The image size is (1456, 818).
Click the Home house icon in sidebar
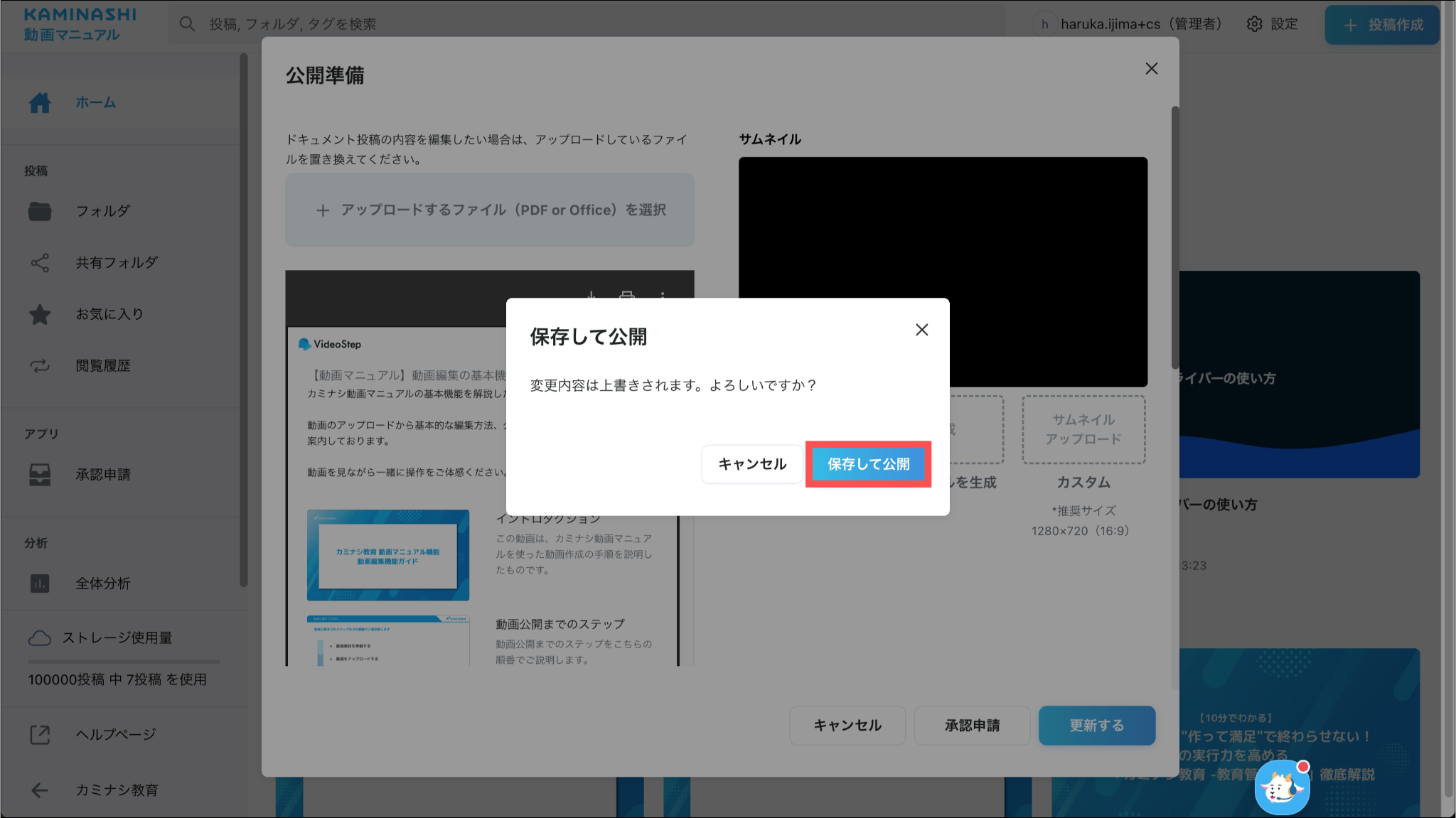point(40,103)
